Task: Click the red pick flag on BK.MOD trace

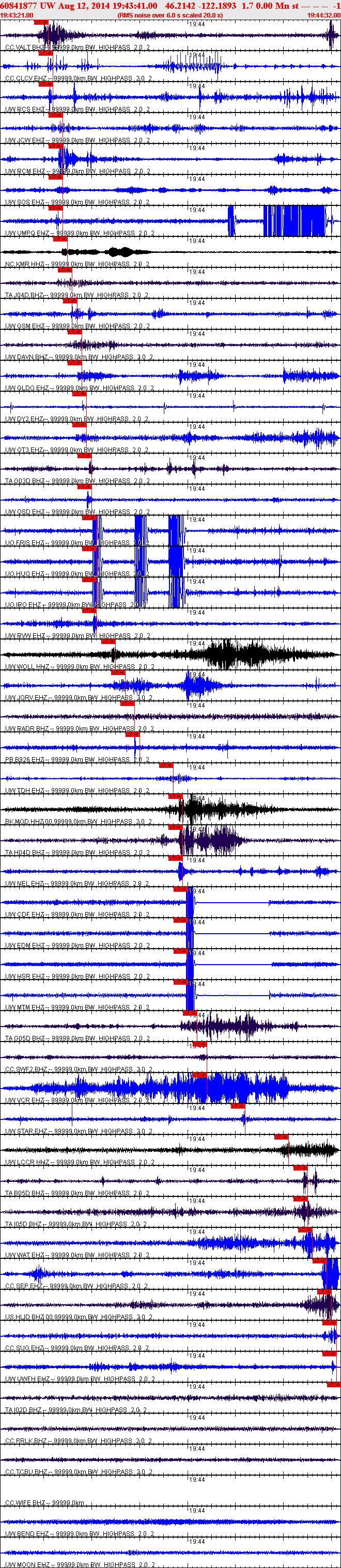Action: (x=175, y=795)
